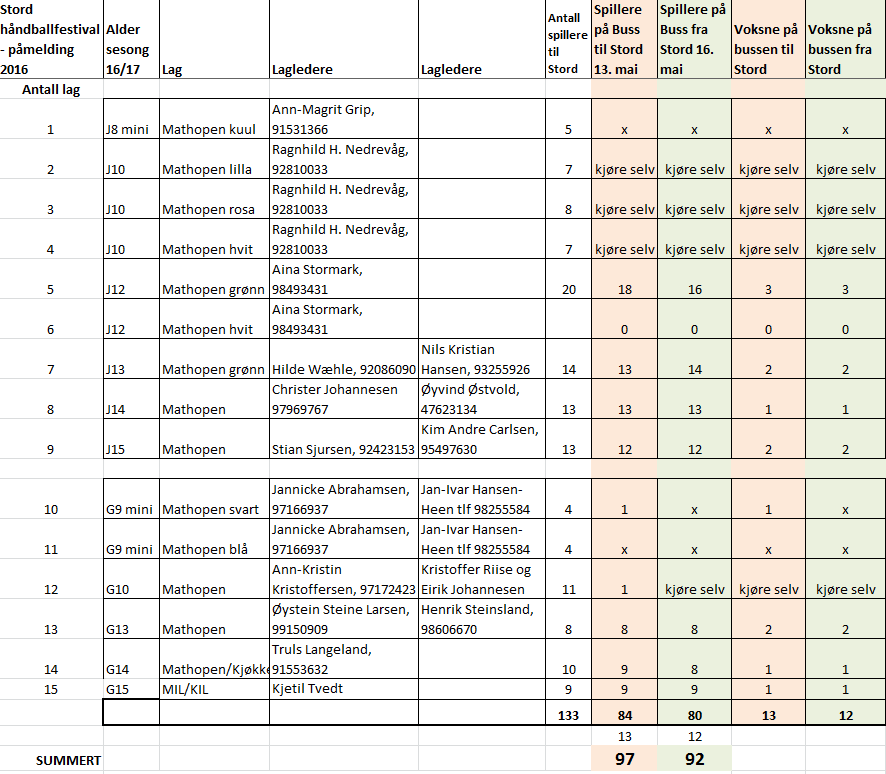The height and width of the screenshot is (774, 886).
Task: Select the total players cell showing 133
Action: point(568,714)
